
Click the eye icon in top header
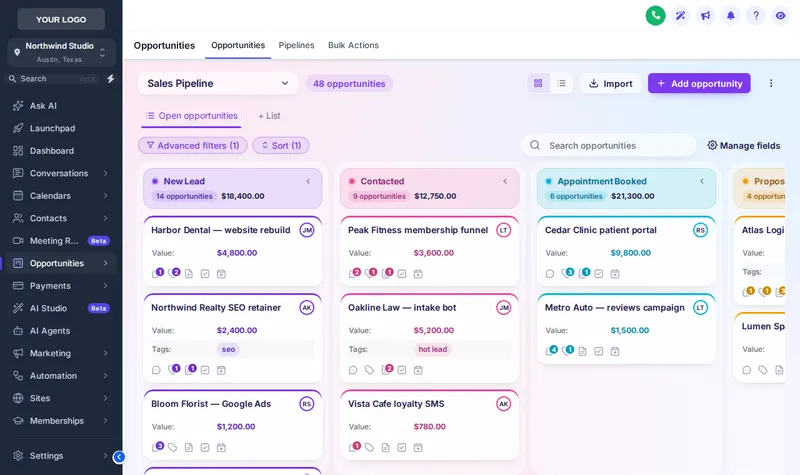pyautogui.click(x=780, y=15)
